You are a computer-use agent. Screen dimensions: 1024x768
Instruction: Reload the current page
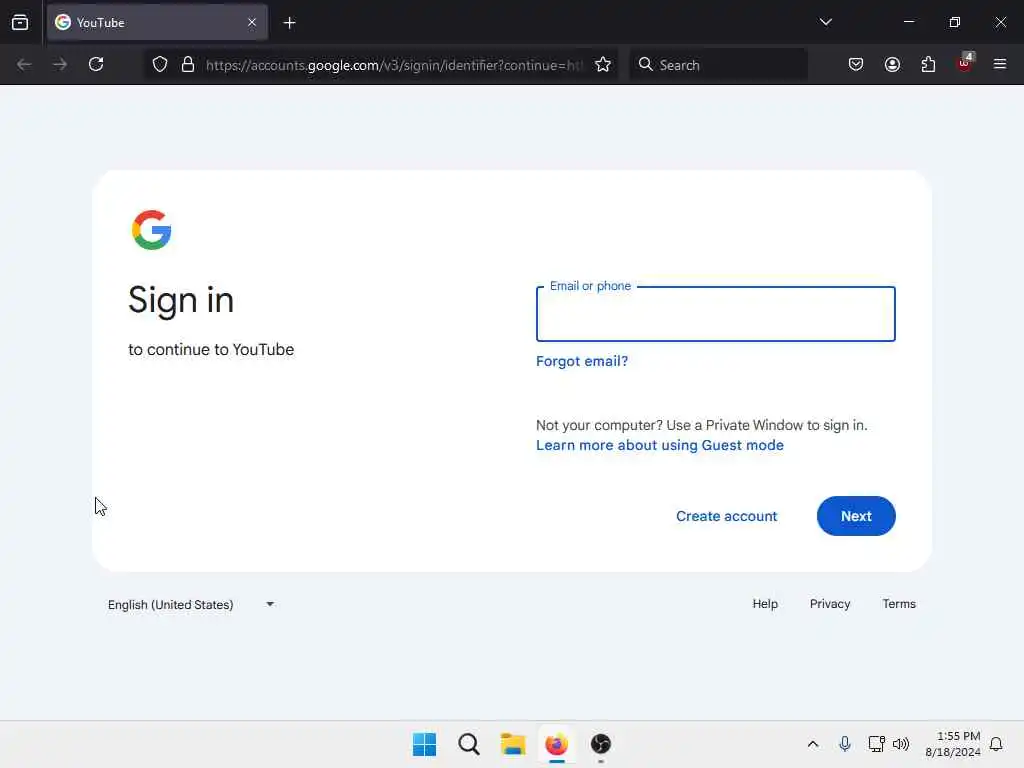tap(96, 65)
